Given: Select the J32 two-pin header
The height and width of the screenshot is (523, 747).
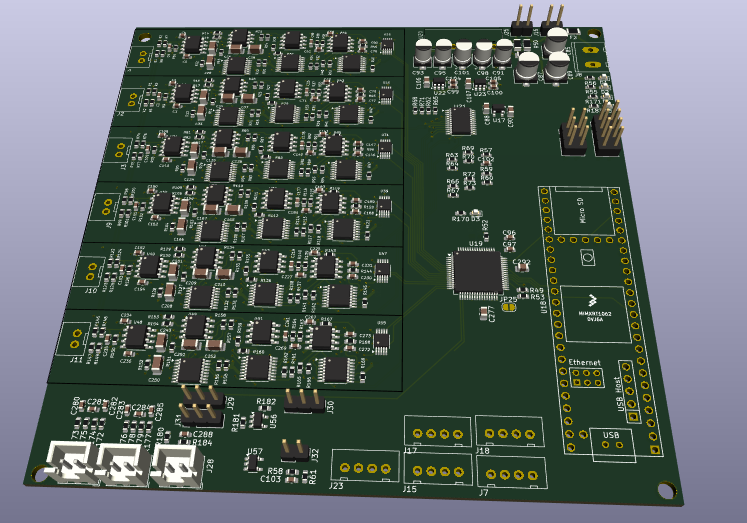Looking at the screenshot, I should [294, 451].
